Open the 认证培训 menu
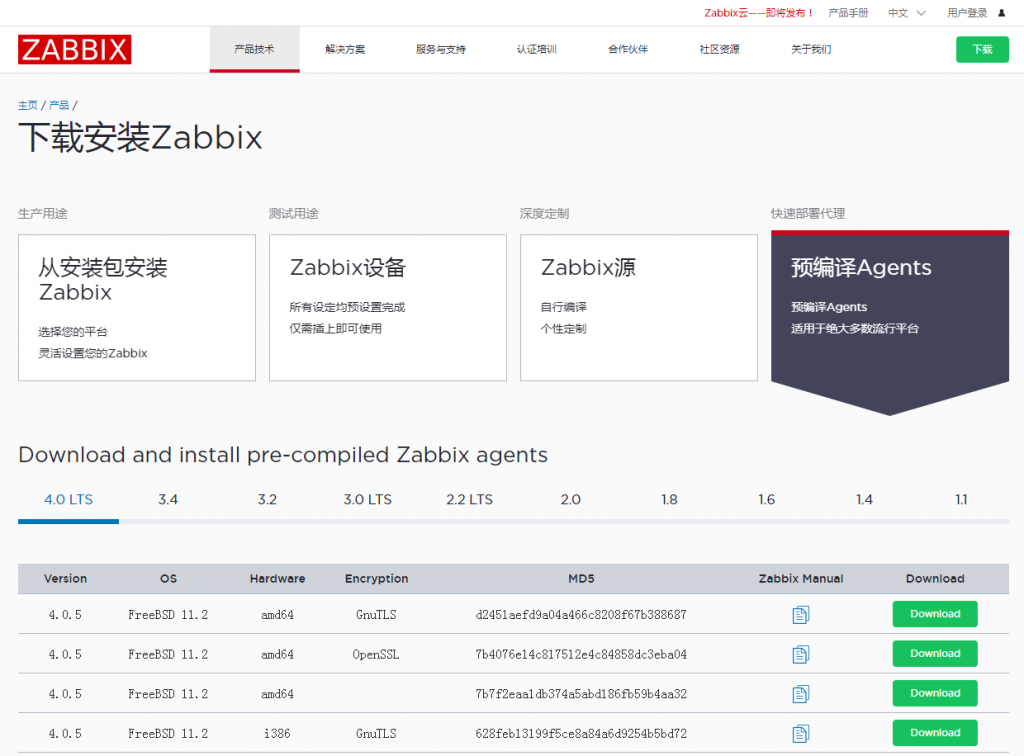The width and height of the screenshot is (1024, 756). pos(537,50)
